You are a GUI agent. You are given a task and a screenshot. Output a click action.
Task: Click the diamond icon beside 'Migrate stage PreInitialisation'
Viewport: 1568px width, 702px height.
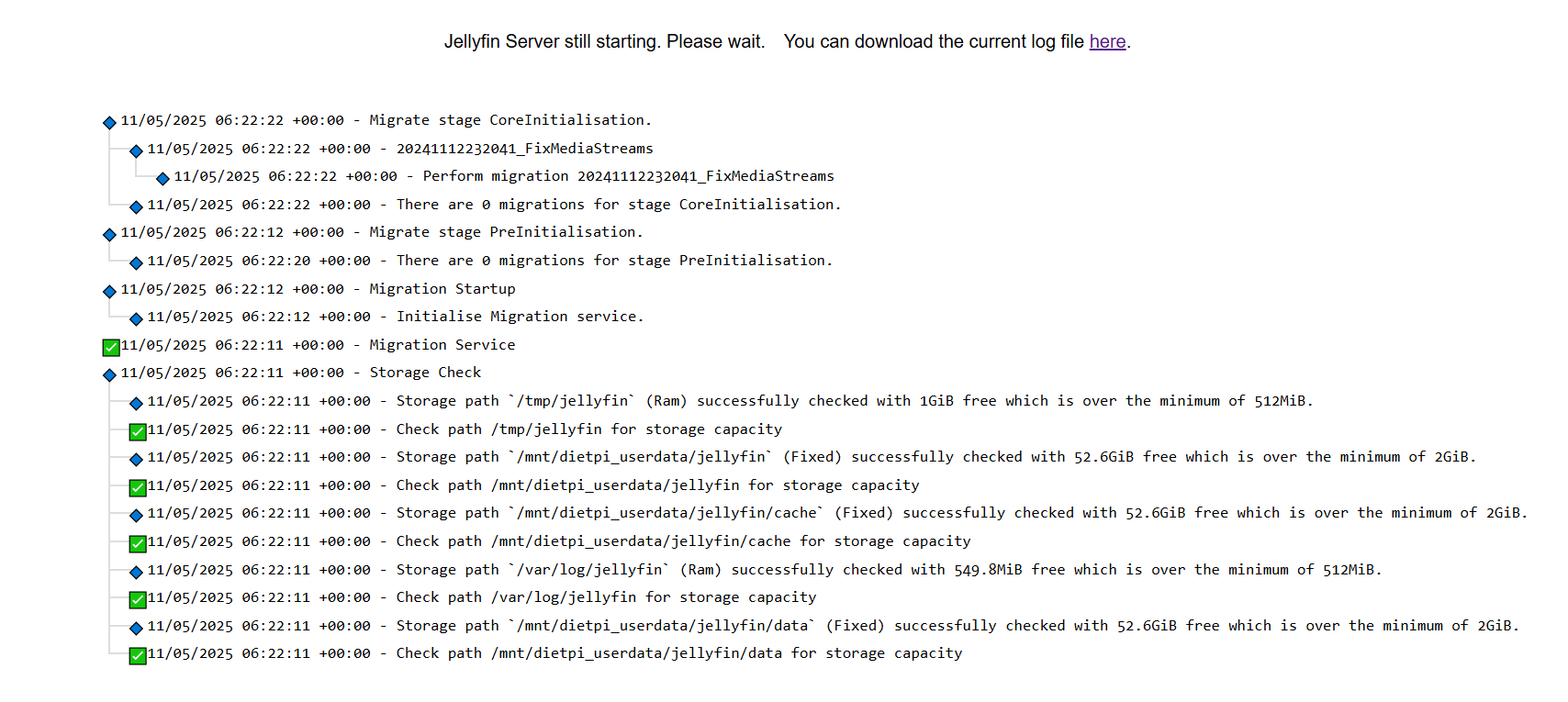109,235
